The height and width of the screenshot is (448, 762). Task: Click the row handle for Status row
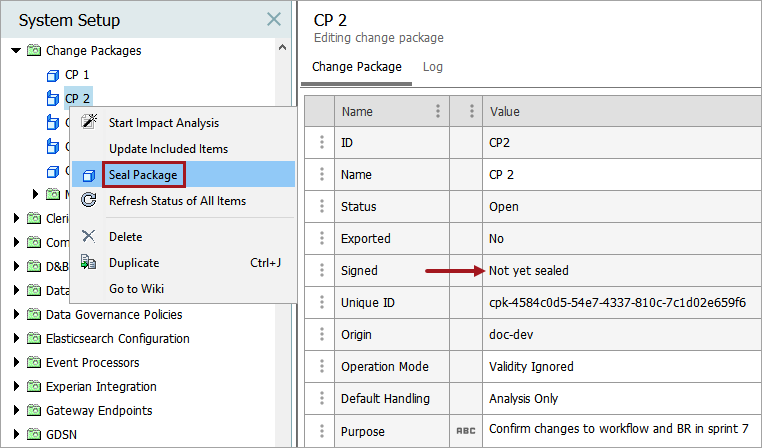pos(321,207)
